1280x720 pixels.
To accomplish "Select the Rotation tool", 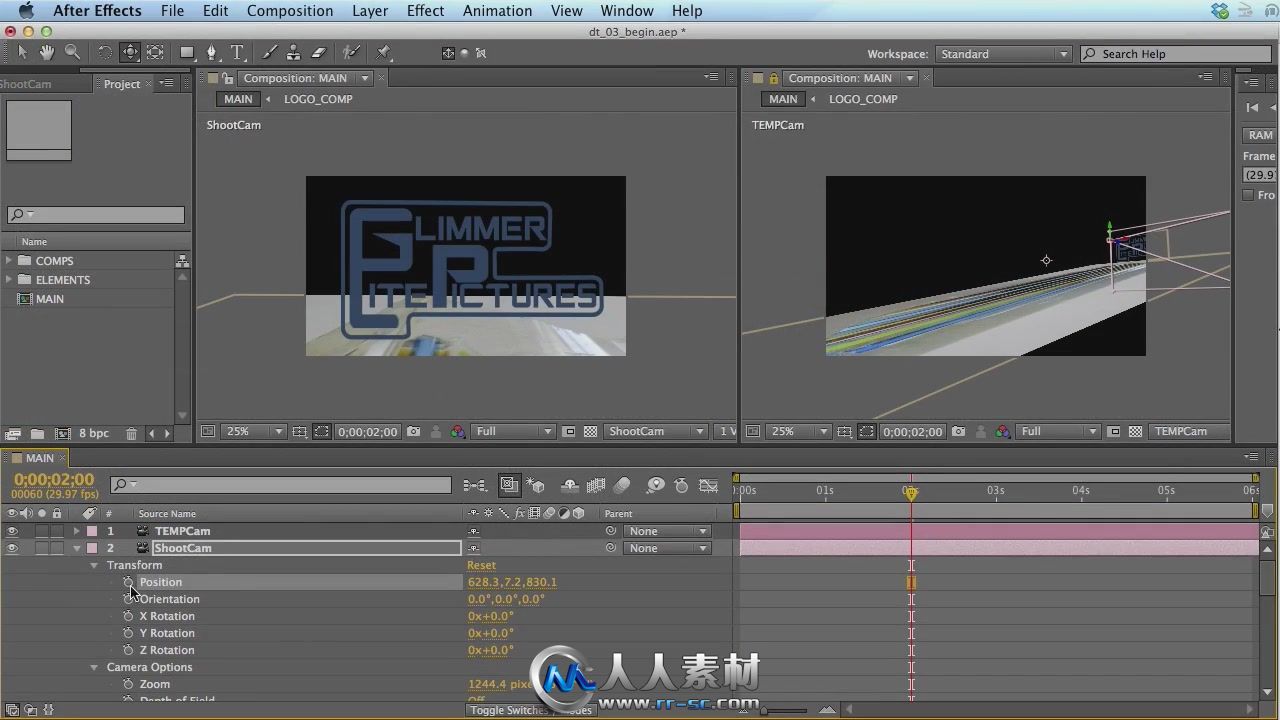I will click(x=105, y=53).
